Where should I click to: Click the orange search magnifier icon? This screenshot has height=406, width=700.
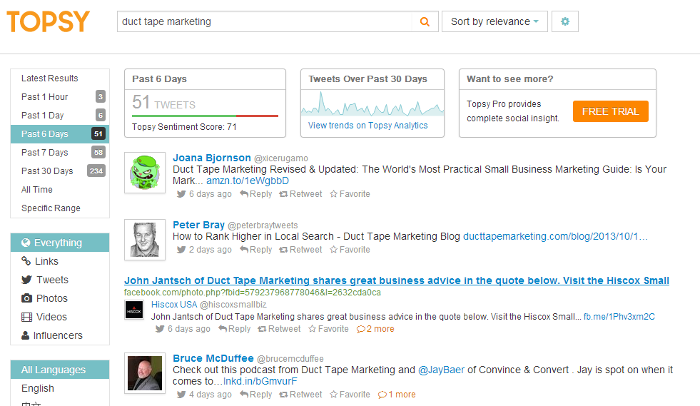(x=425, y=21)
